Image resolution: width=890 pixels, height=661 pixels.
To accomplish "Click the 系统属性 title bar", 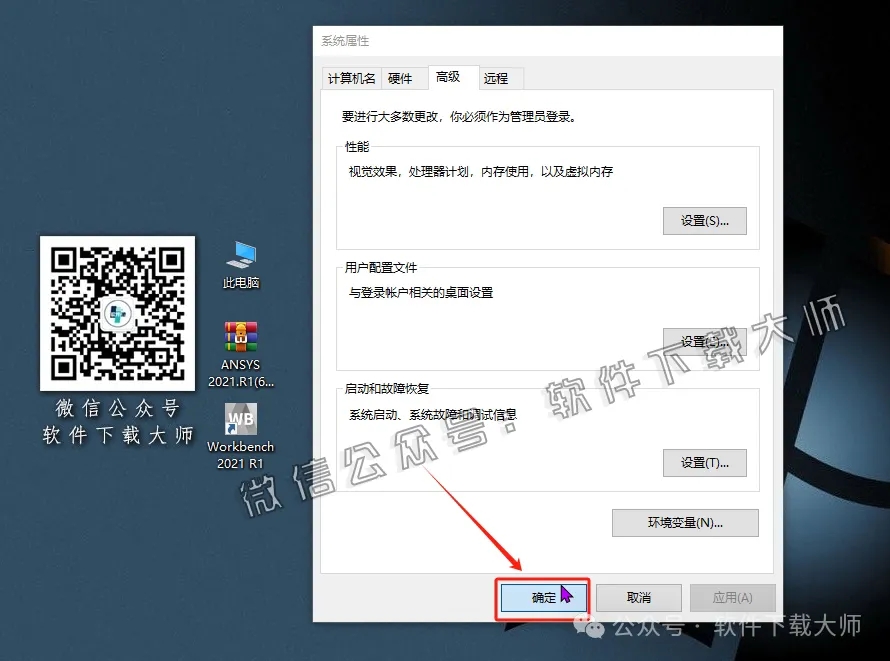I will click(500, 40).
